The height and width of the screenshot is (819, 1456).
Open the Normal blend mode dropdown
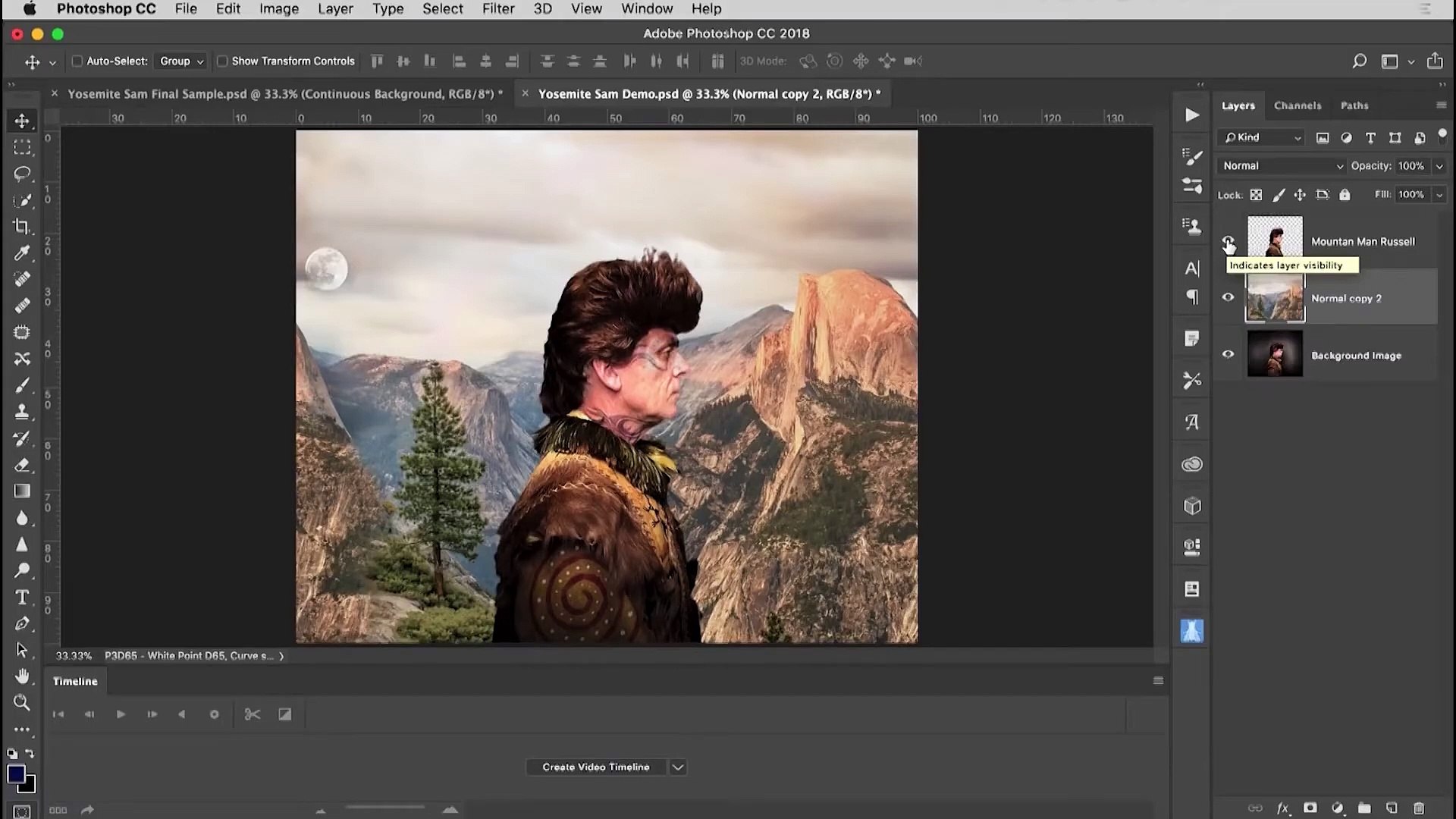coord(1282,166)
